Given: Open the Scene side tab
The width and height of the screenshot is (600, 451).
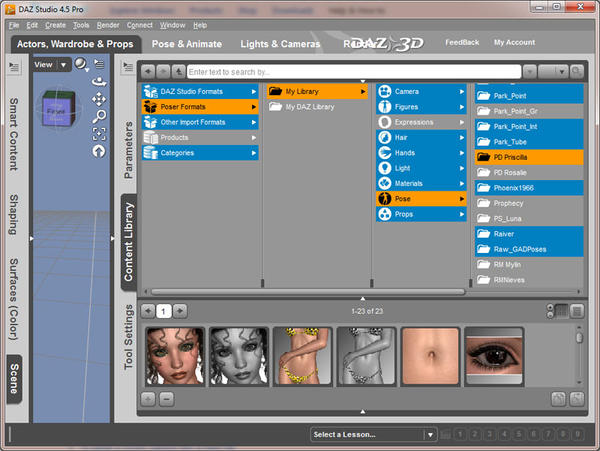Looking at the screenshot, I should click(14, 379).
